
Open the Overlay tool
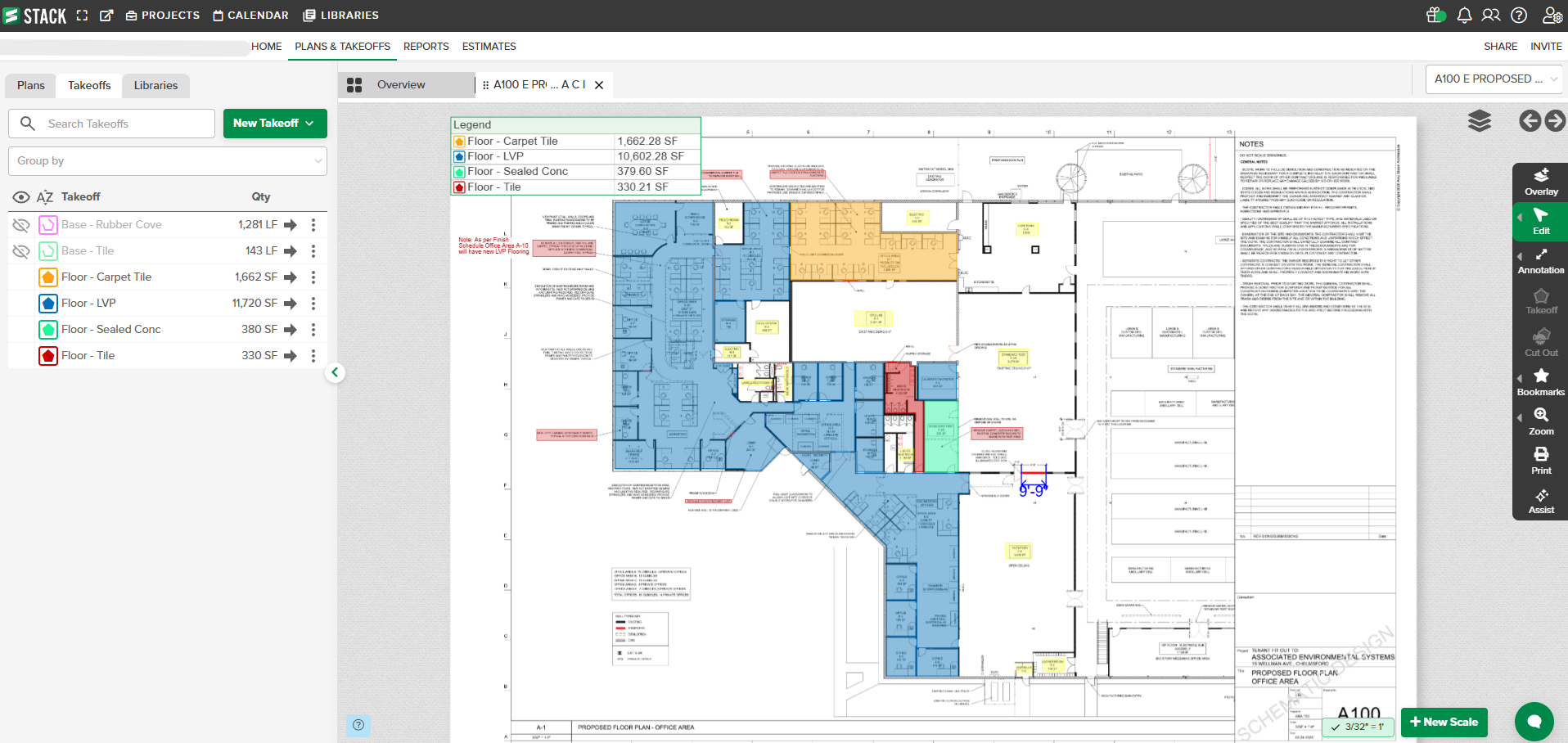pyautogui.click(x=1540, y=182)
